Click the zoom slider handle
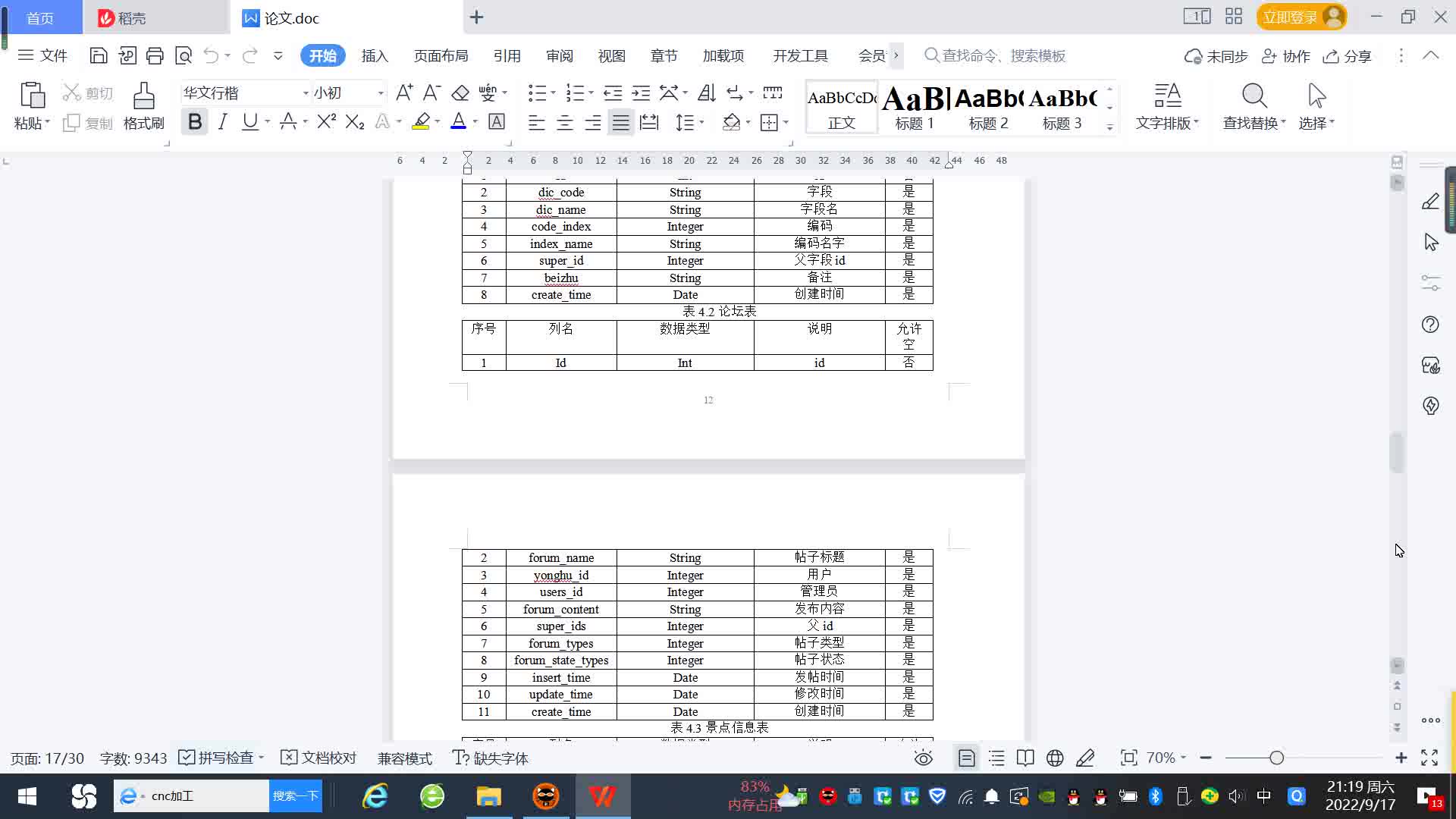 point(1276,758)
